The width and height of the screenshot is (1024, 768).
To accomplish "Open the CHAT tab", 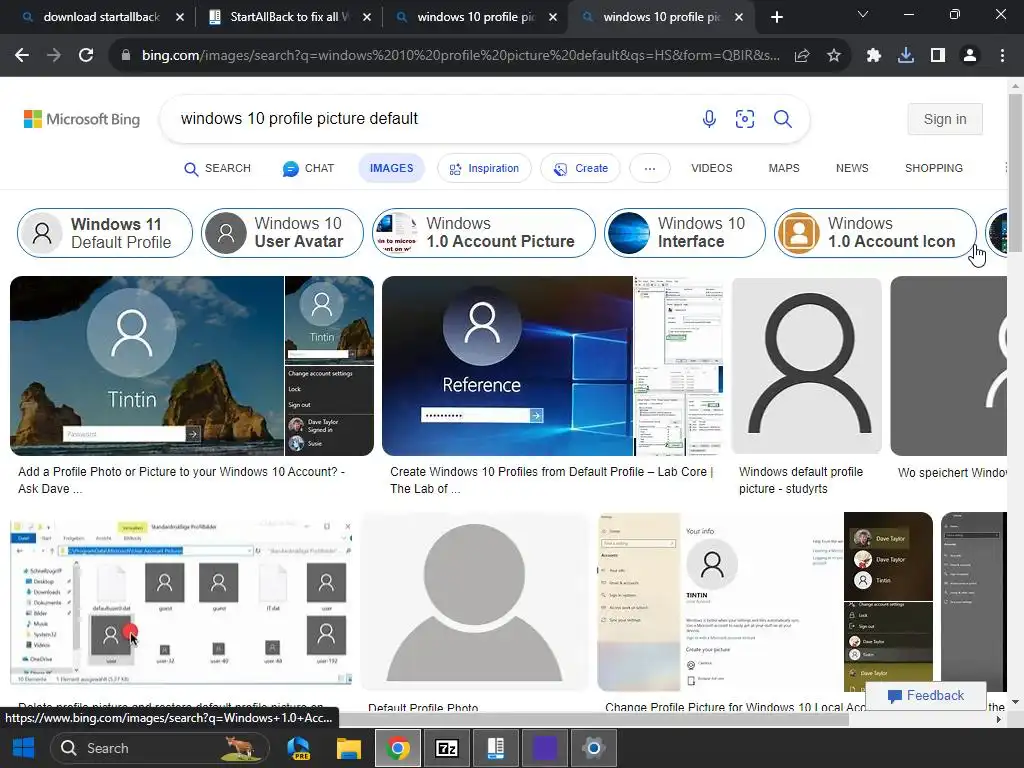I will tap(308, 168).
